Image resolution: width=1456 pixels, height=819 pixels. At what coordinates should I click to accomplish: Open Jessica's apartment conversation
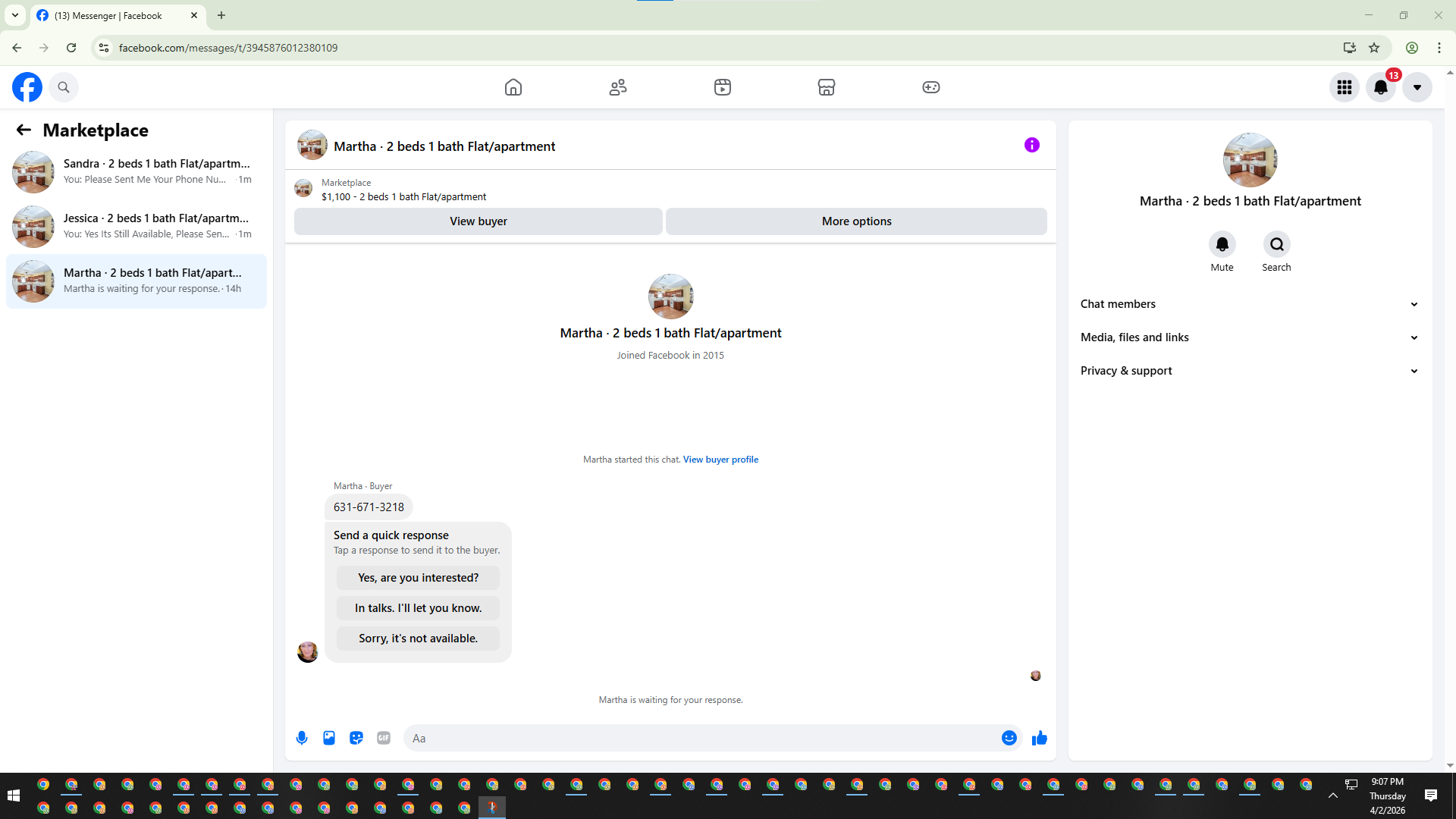(136, 226)
